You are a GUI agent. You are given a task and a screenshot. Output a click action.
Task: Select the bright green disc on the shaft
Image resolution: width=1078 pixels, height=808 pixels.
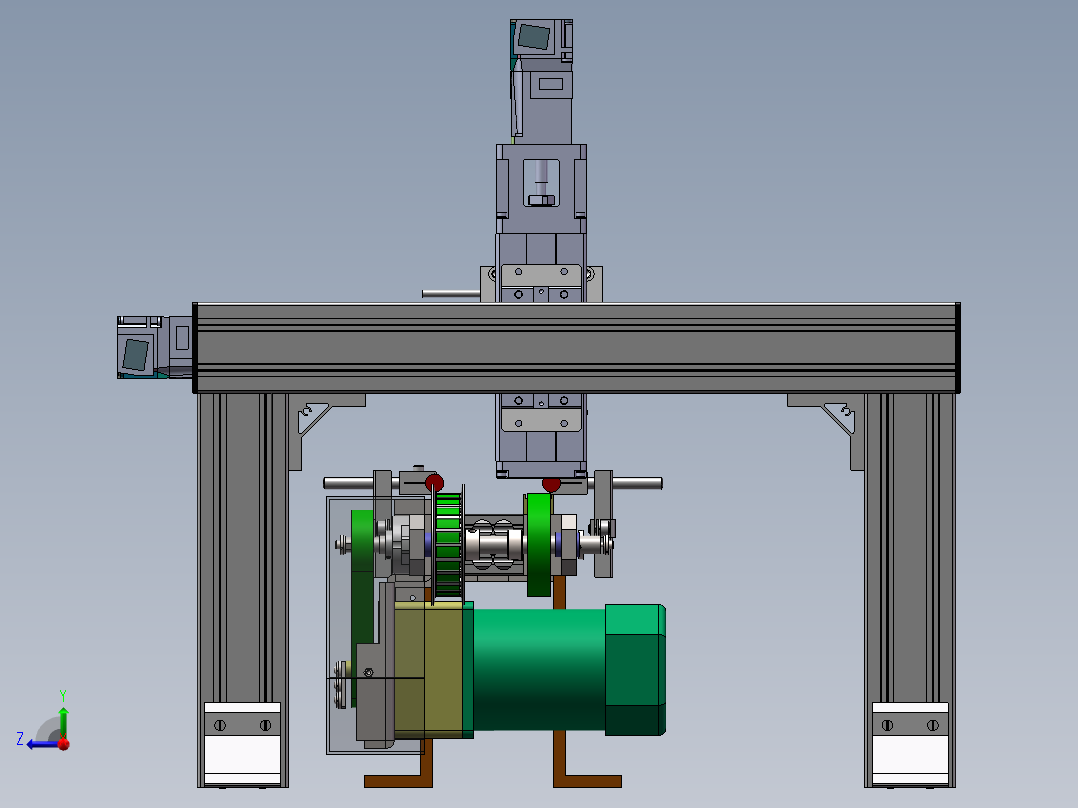(539, 545)
